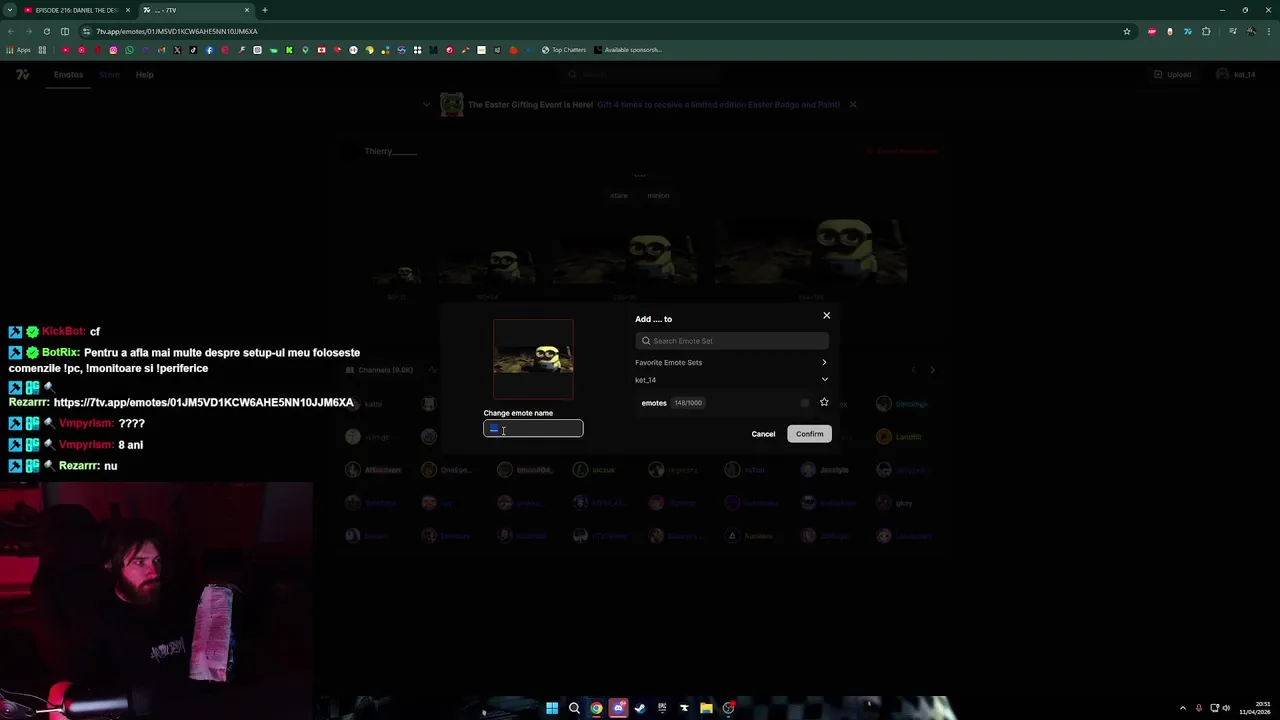
Task: Close the EPISODE 216 tab
Action: [127, 10]
